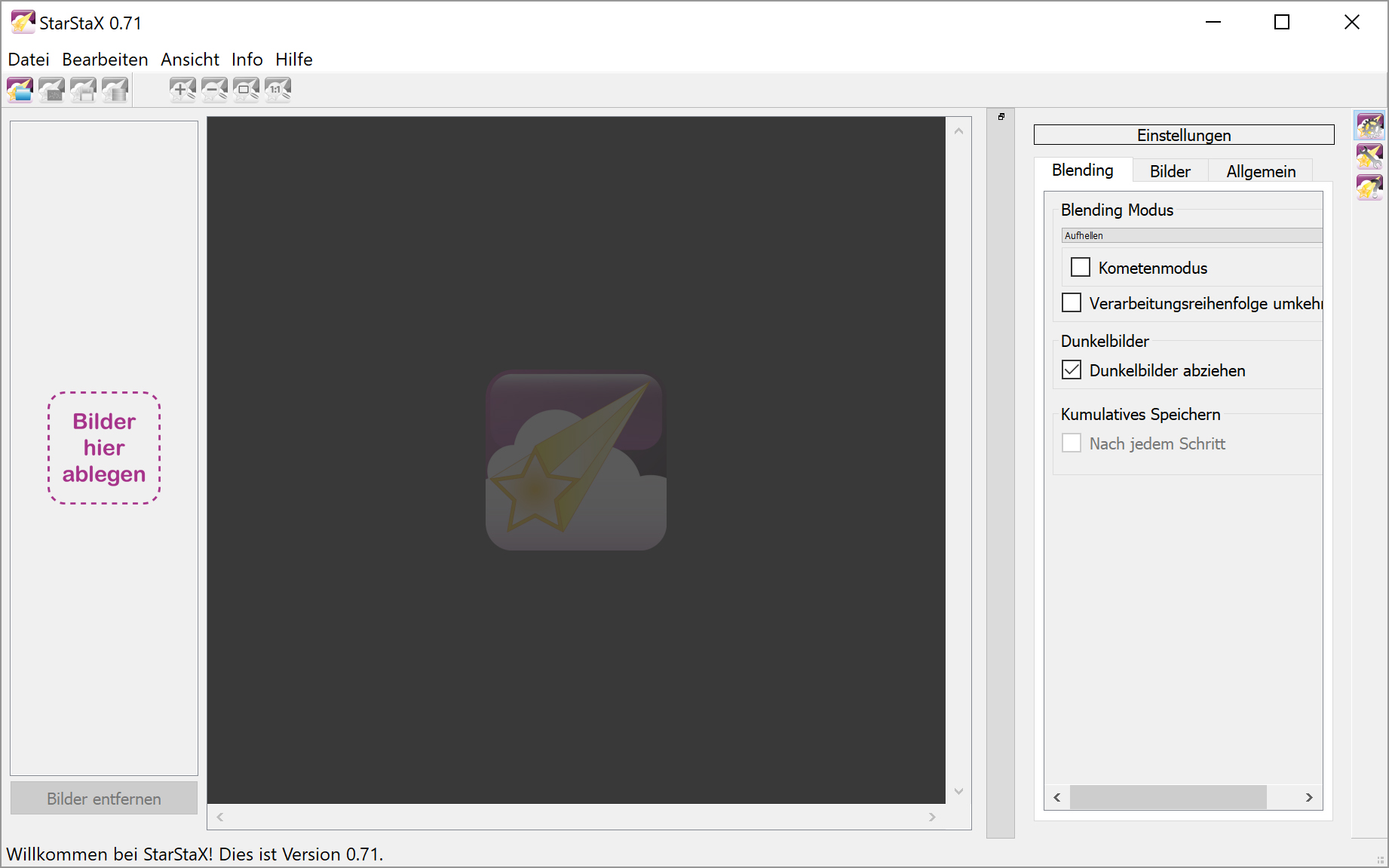The image size is (1389, 868).
Task: Click the save floppy disk toolbar icon
Action: [84, 90]
